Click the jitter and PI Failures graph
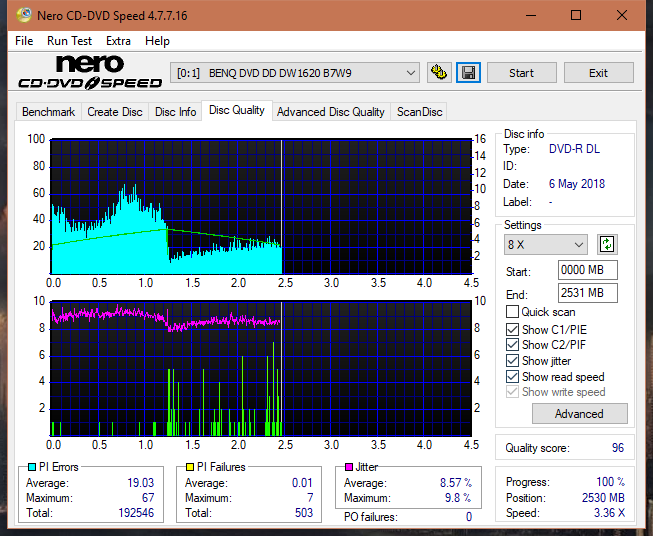This screenshot has height=536, width=653. click(261, 369)
